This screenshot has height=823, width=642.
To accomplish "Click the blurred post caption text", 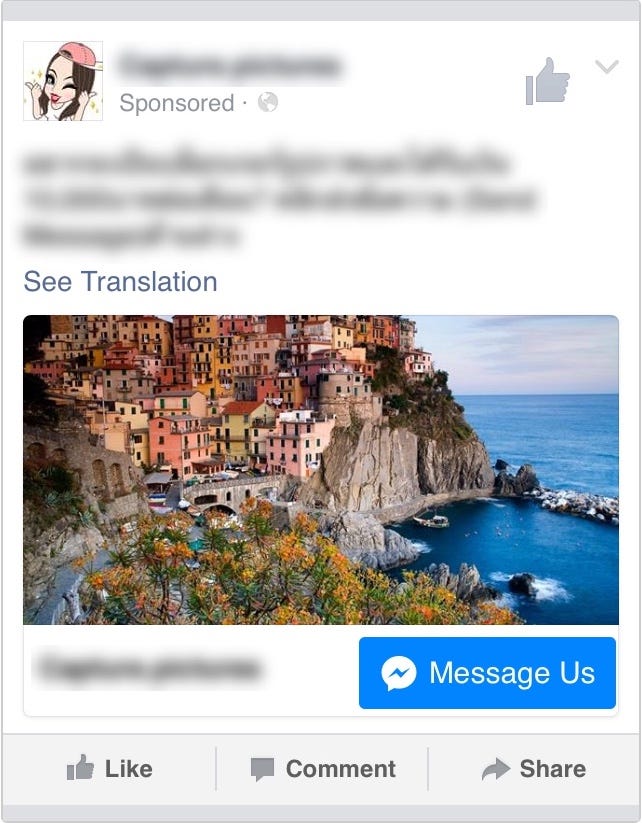I will [278, 198].
